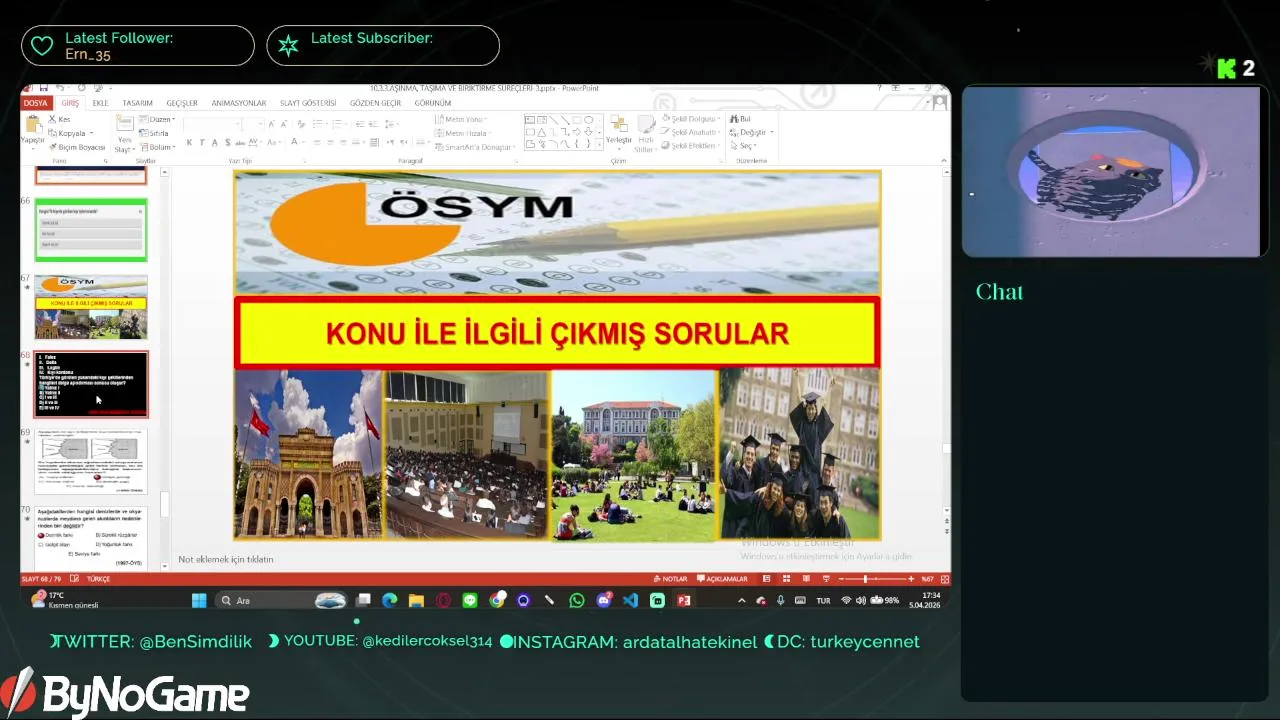This screenshot has height=720, width=1280.
Task: Click the Kopyala copy button
Action: click(x=69, y=133)
